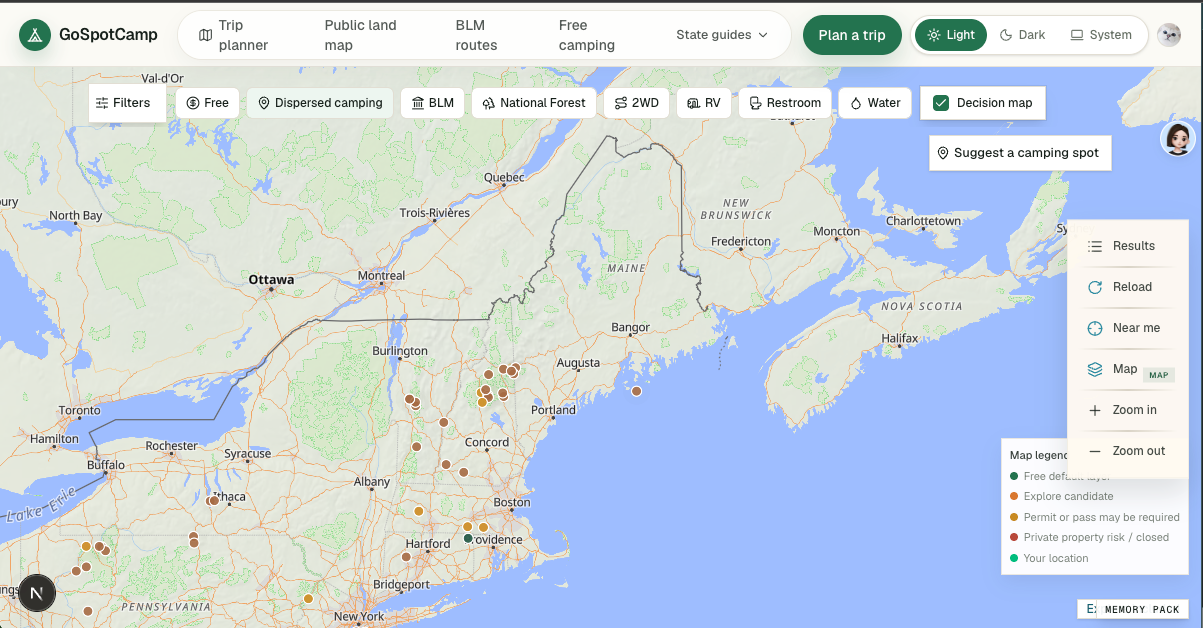Click the Filters sliders icon
Image resolution: width=1203 pixels, height=628 pixels.
pos(102,103)
